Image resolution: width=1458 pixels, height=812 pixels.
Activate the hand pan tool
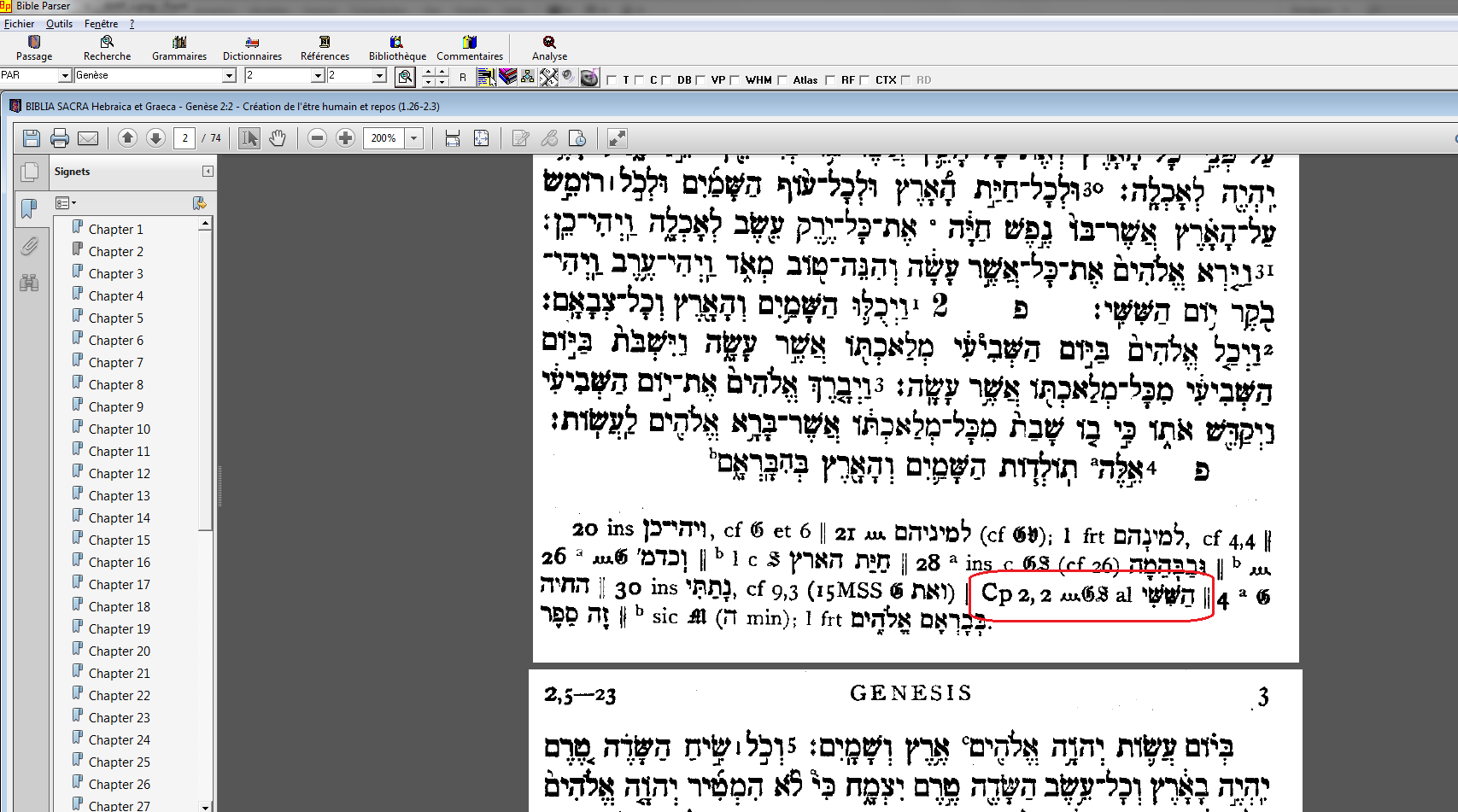click(x=278, y=138)
